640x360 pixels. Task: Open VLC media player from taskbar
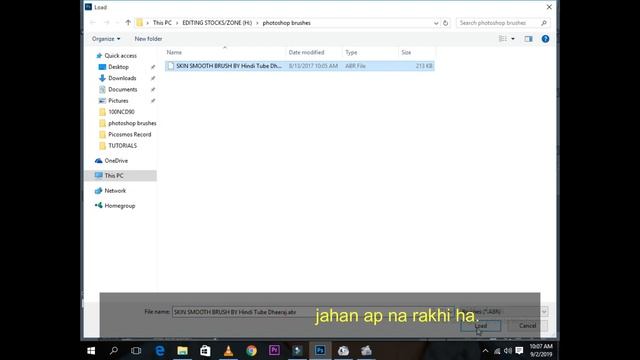[229, 351]
